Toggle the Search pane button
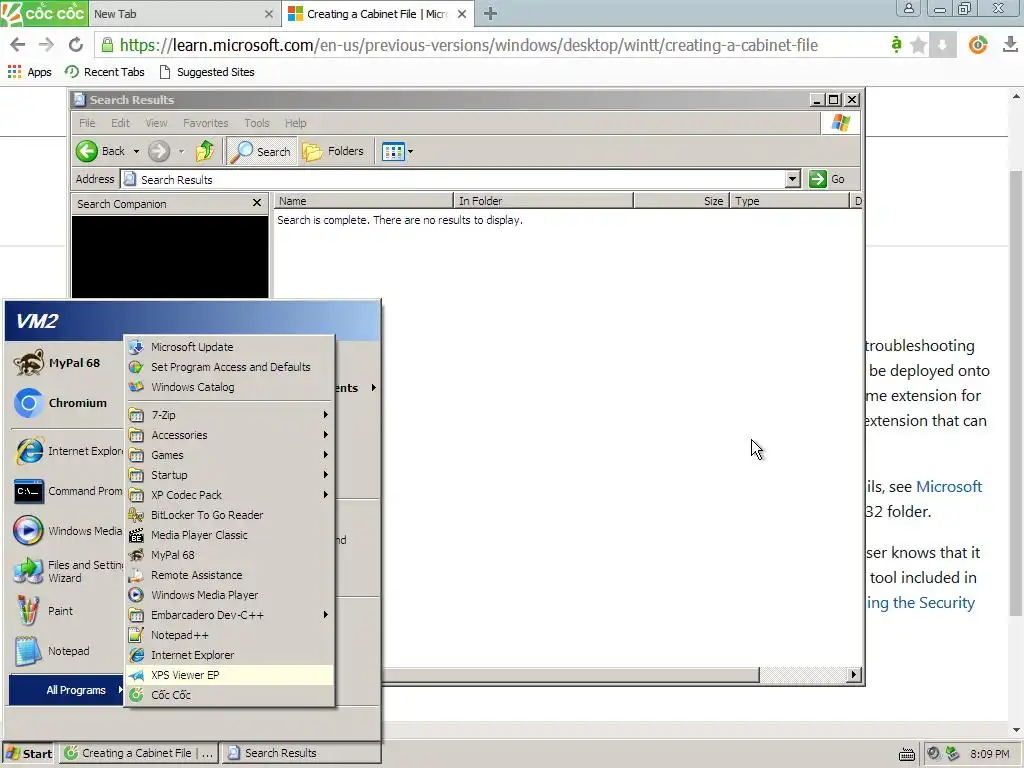Image resolution: width=1024 pixels, height=768 pixels. [261, 152]
